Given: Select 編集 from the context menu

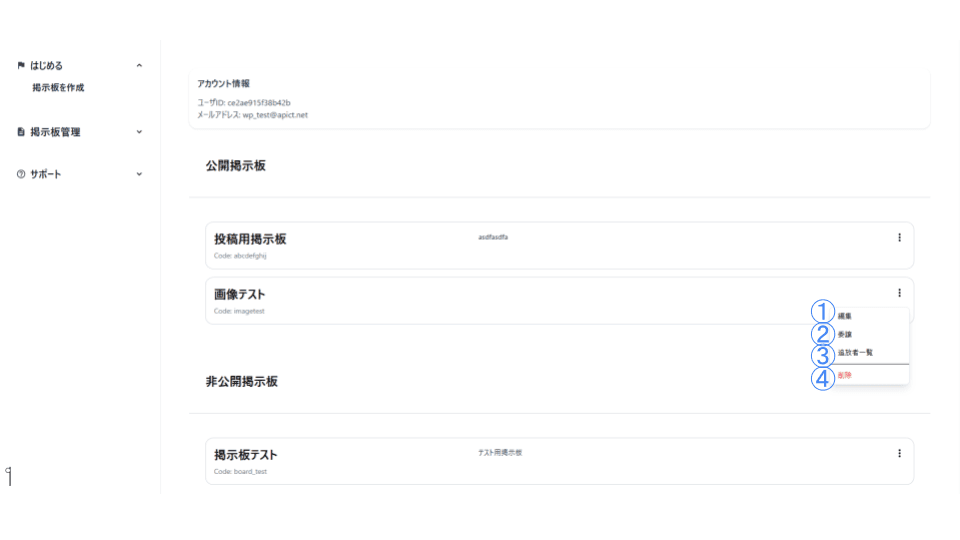Looking at the screenshot, I should [x=846, y=316].
